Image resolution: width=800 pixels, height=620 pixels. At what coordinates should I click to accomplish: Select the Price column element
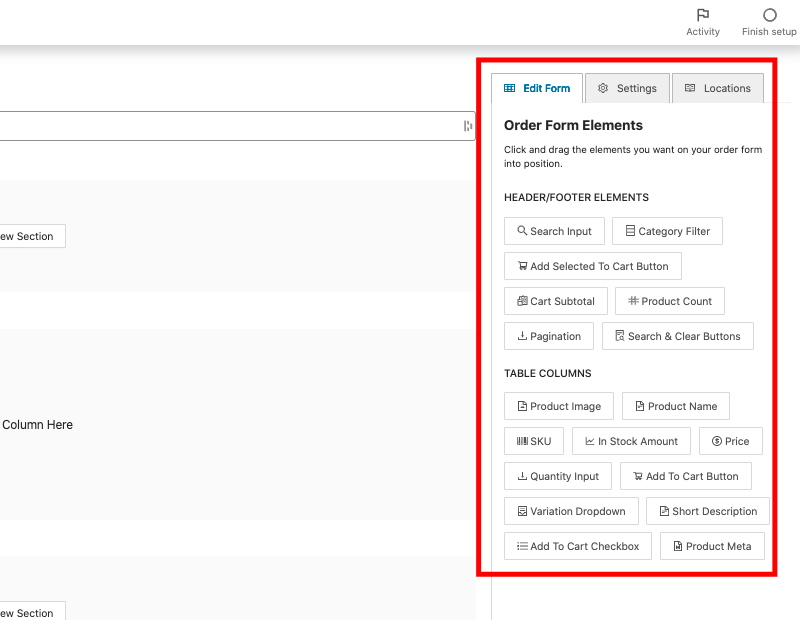[x=730, y=441]
